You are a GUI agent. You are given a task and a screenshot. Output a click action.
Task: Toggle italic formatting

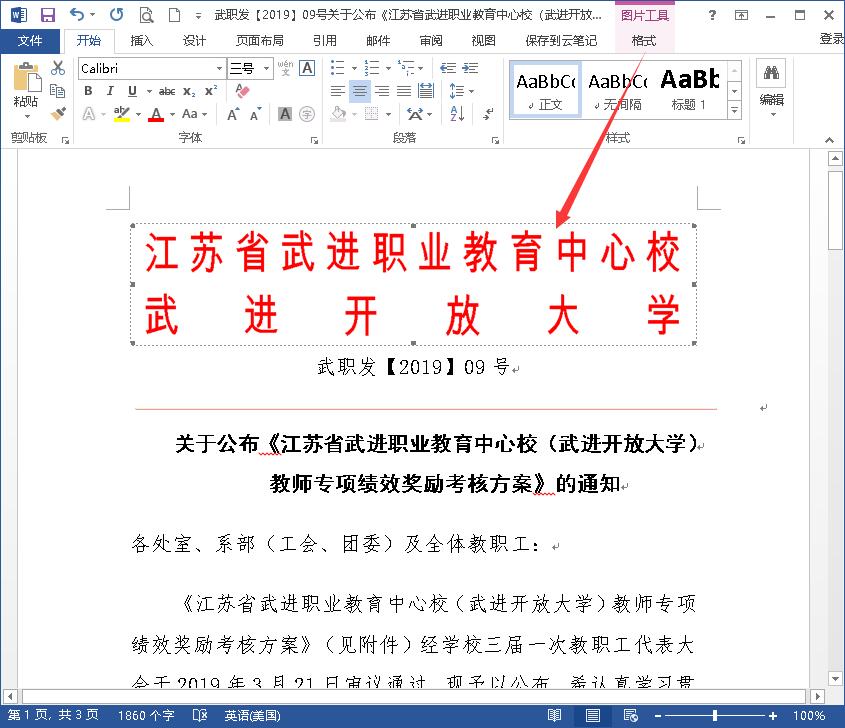[110, 90]
